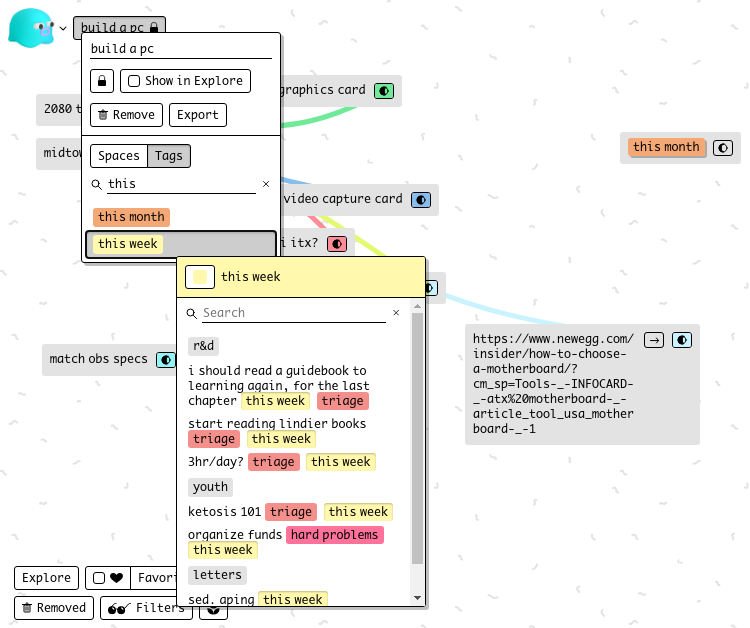Click the Kinopio blob logo

pyautogui.click(x=30, y=28)
